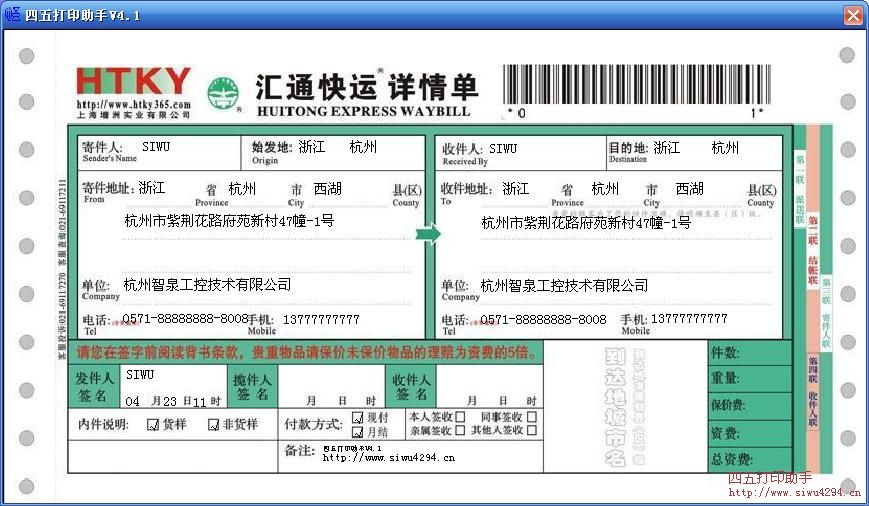Click the barcode at top right
Viewport: 869px width, 506px height.
click(637, 84)
